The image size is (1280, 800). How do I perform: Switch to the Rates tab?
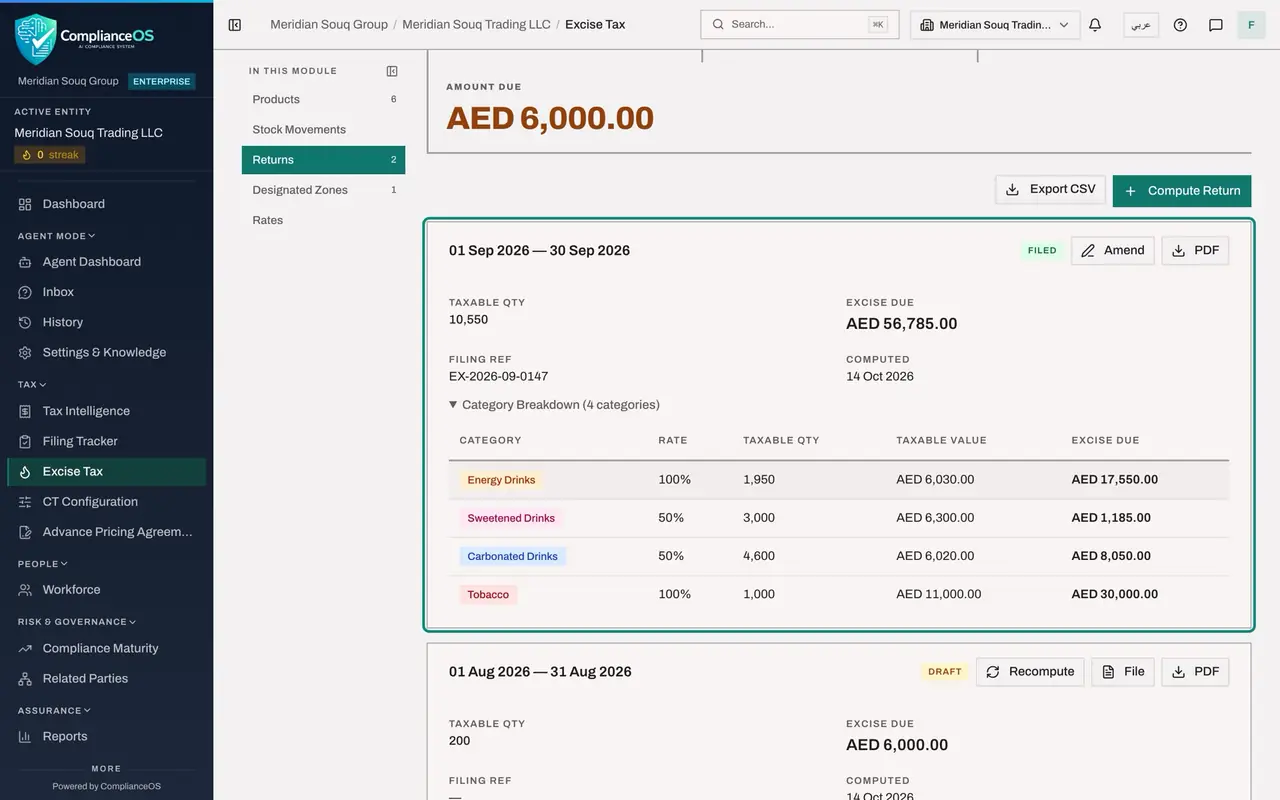coord(323,220)
